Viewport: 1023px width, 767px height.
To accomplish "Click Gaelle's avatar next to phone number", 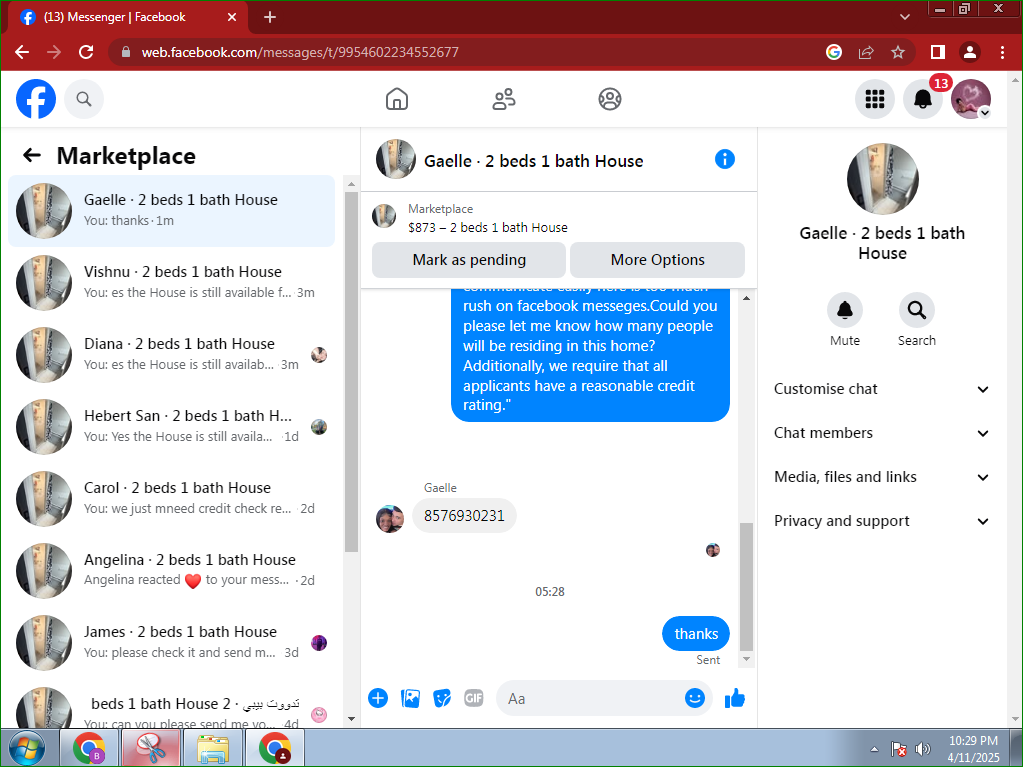I will click(x=389, y=519).
